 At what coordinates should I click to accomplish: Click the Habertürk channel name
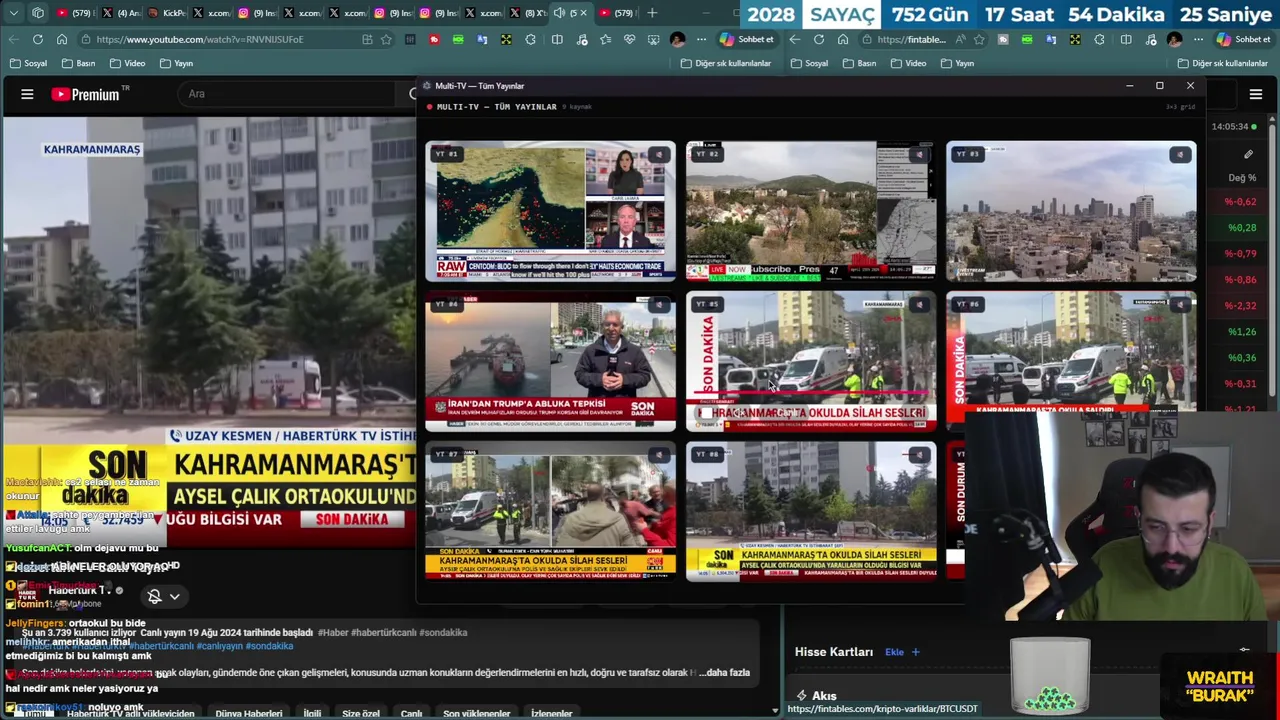click(x=80, y=591)
